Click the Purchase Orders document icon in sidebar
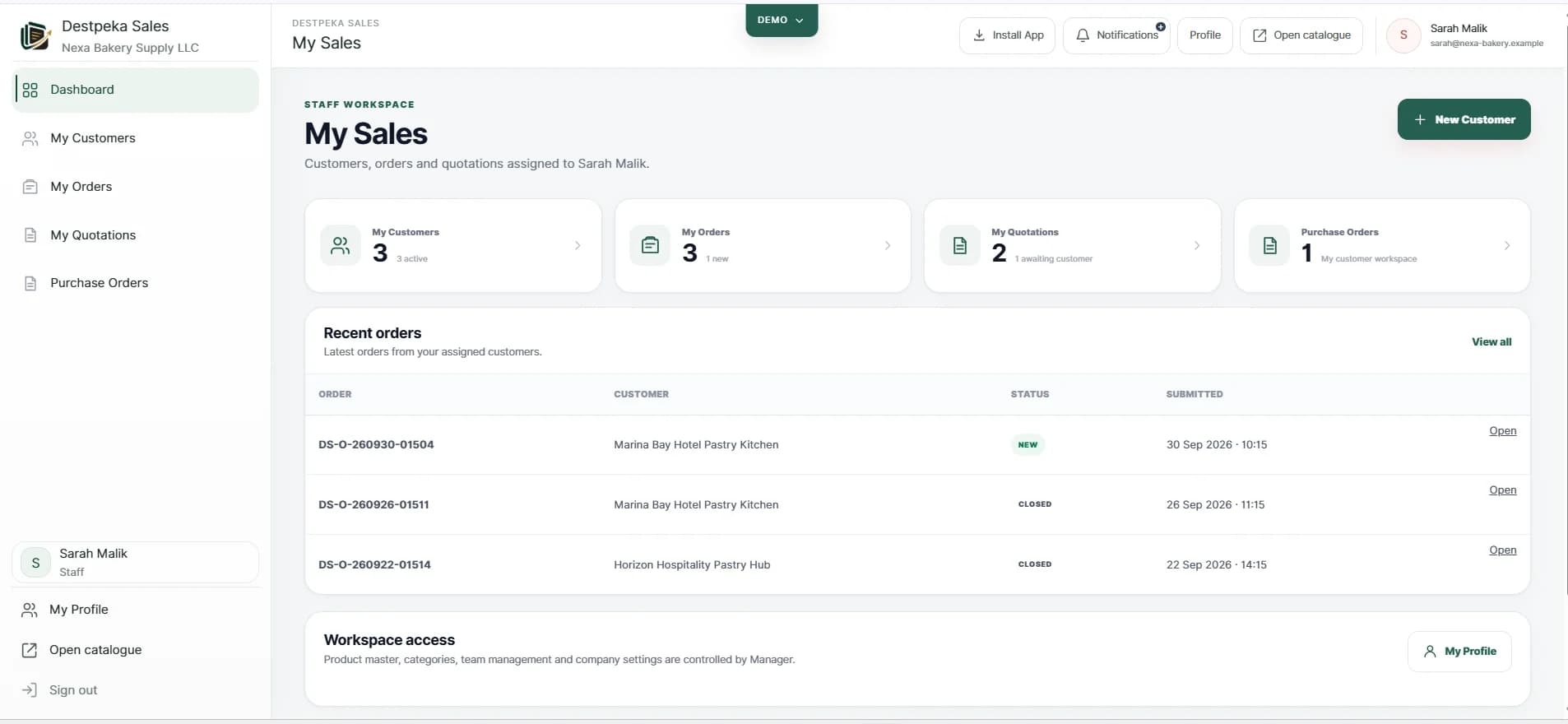The width and height of the screenshot is (1568, 724). click(x=30, y=283)
